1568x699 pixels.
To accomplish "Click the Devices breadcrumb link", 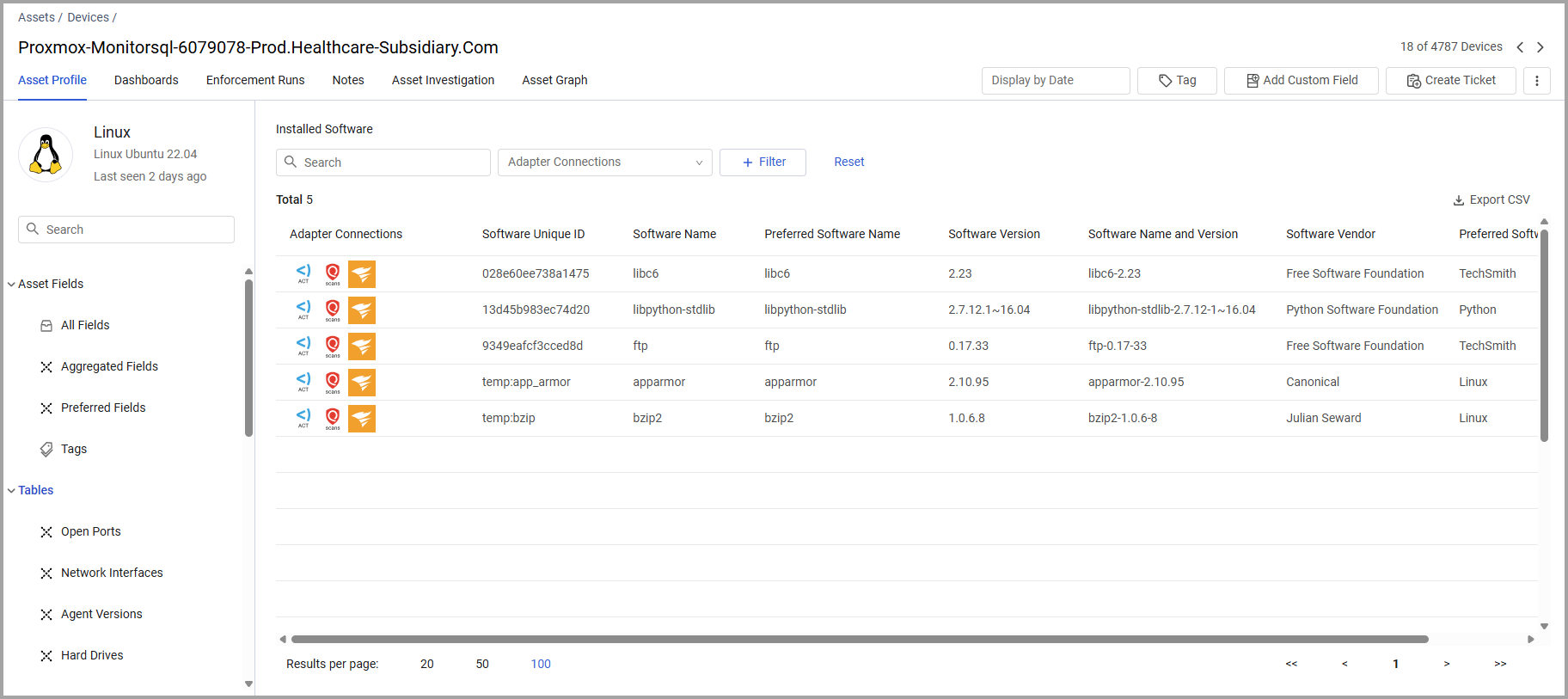I will pyautogui.click(x=89, y=17).
